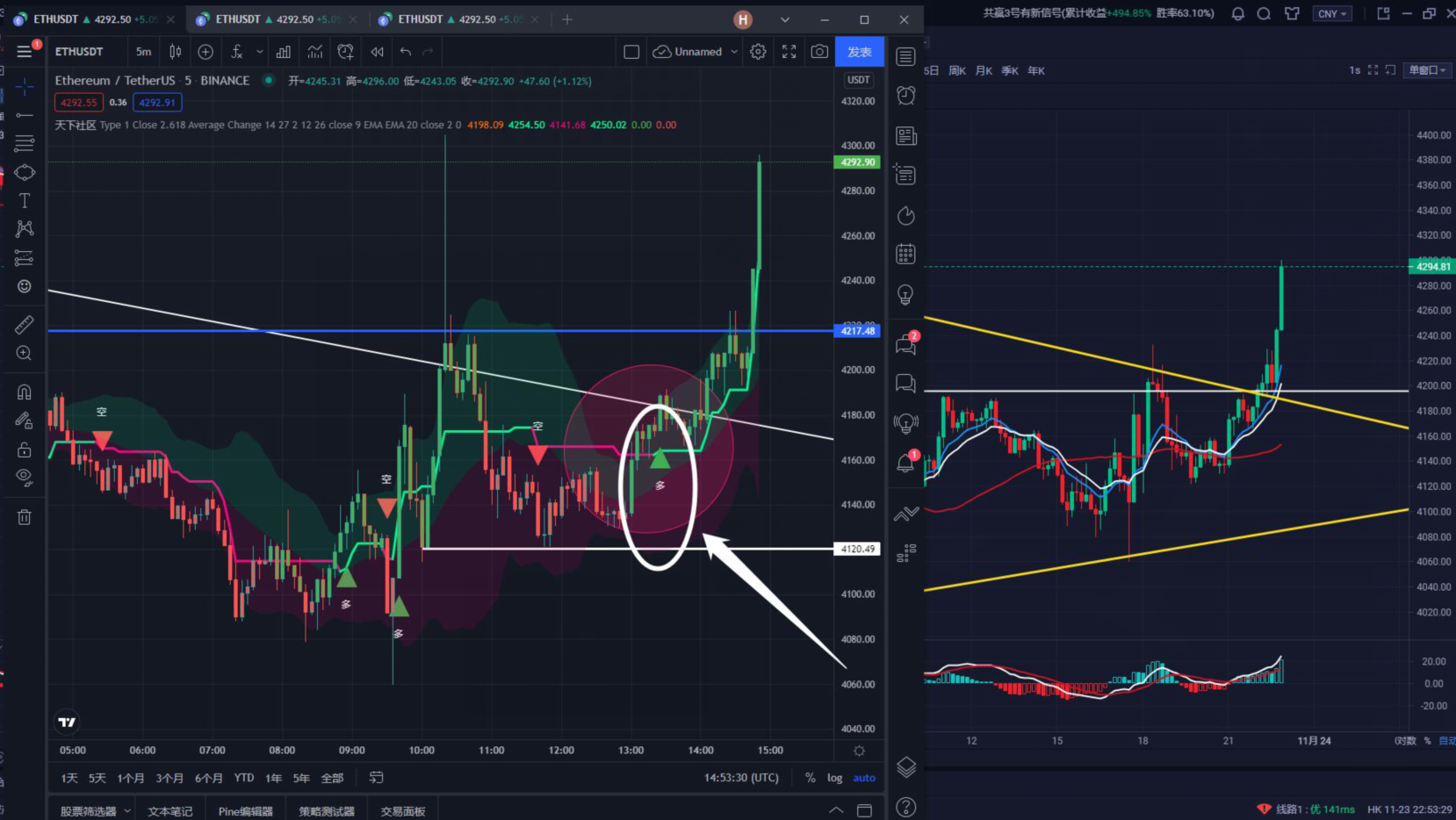Image resolution: width=1456 pixels, height=820 pixels.
Task: Open the 单窗口 window layout dropdown
Action: (x=1427, y=70)
